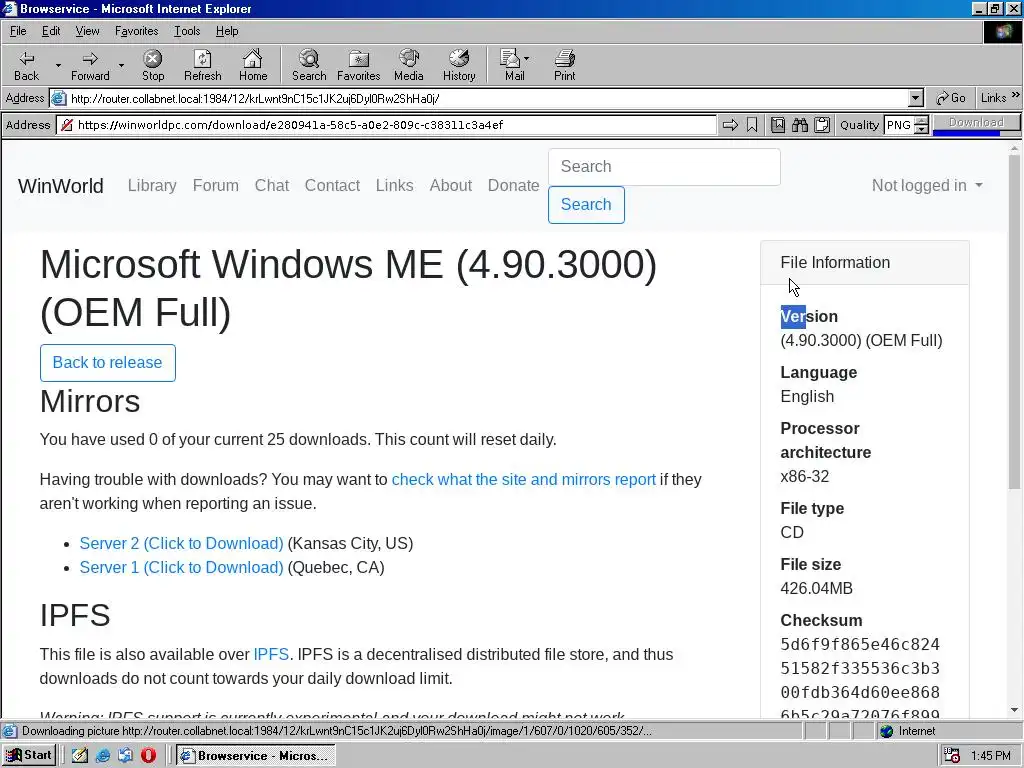This screenshot has width=1024, height=768.
Task: Open the View menu
Action: [88, 31]
